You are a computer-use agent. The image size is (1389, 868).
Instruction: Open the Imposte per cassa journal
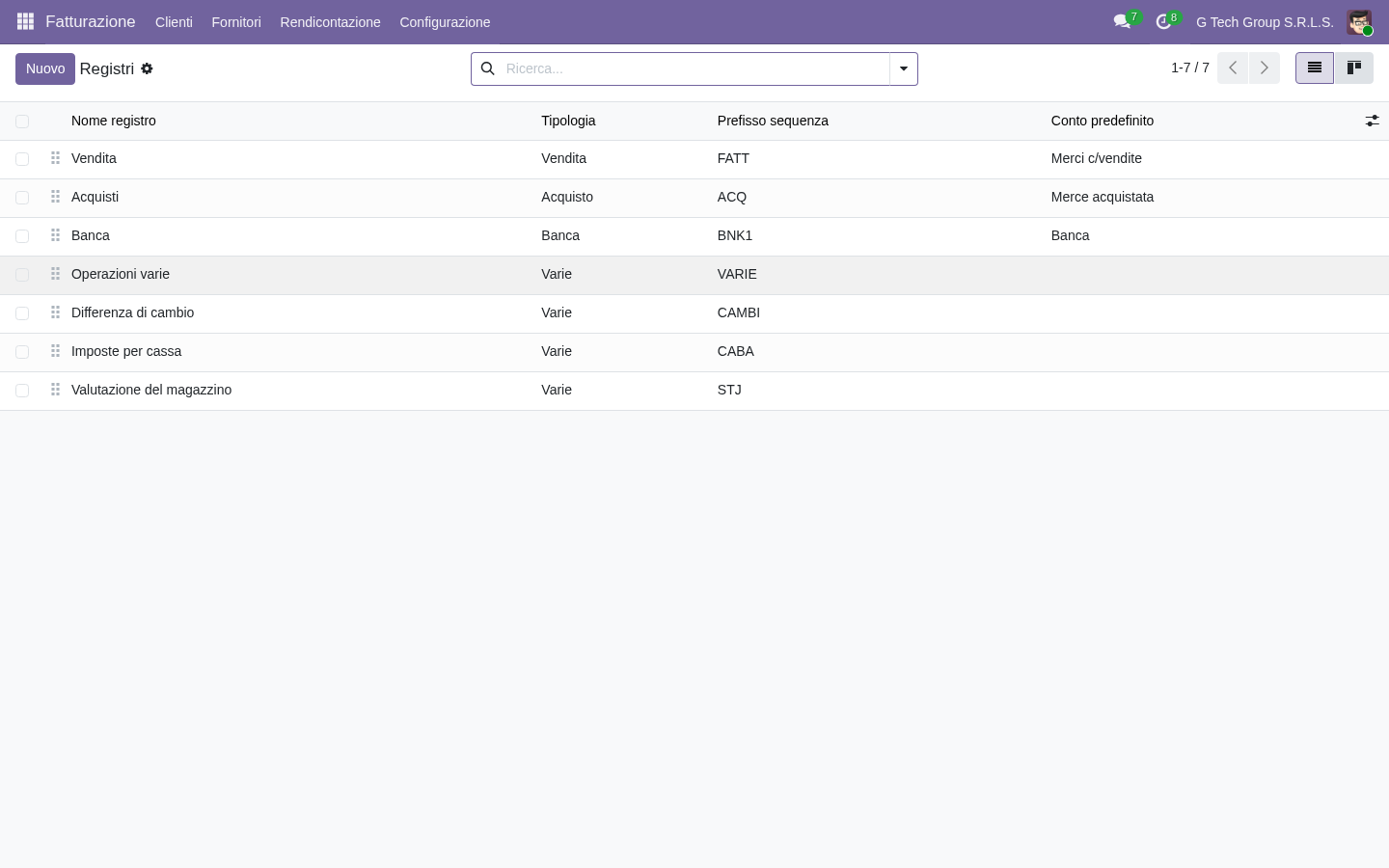tap(126, 351)
